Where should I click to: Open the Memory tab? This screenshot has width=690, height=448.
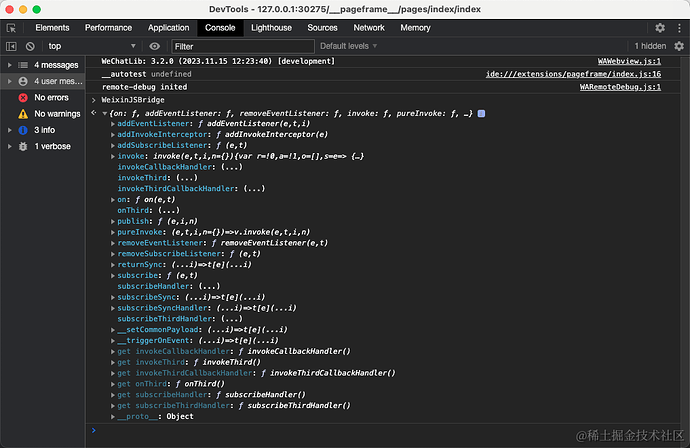click(x=415, y=28)
